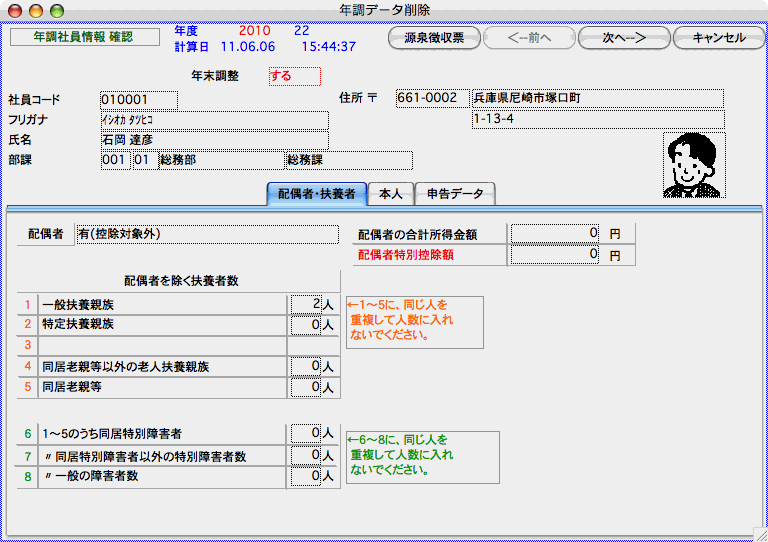Click the 社員コード field 010001
The height and width of the screenshot is (542, 768).
click(139, 99)
